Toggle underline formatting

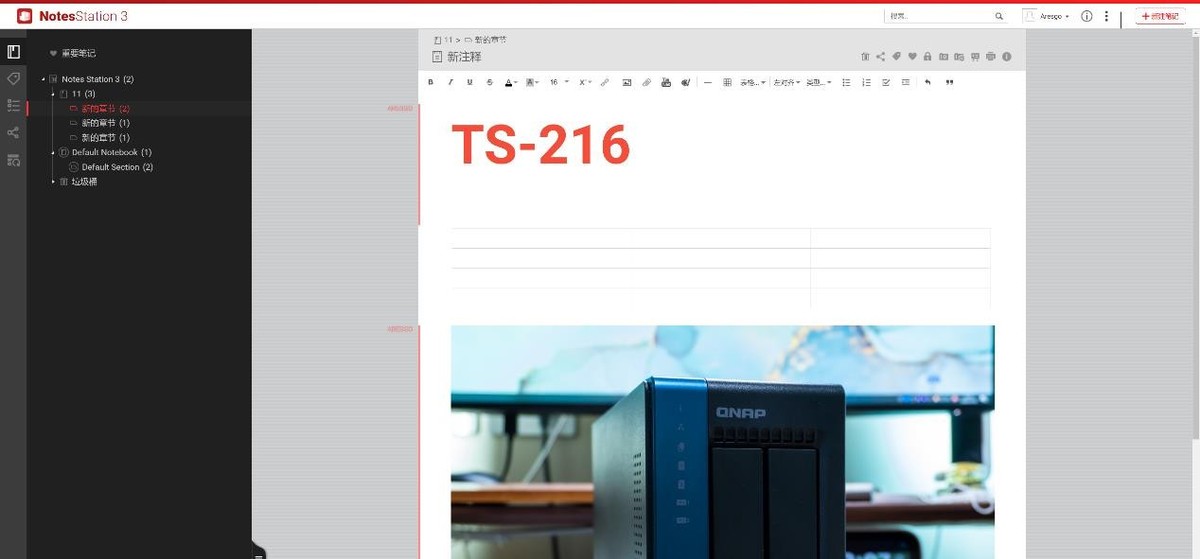(470, 82)
